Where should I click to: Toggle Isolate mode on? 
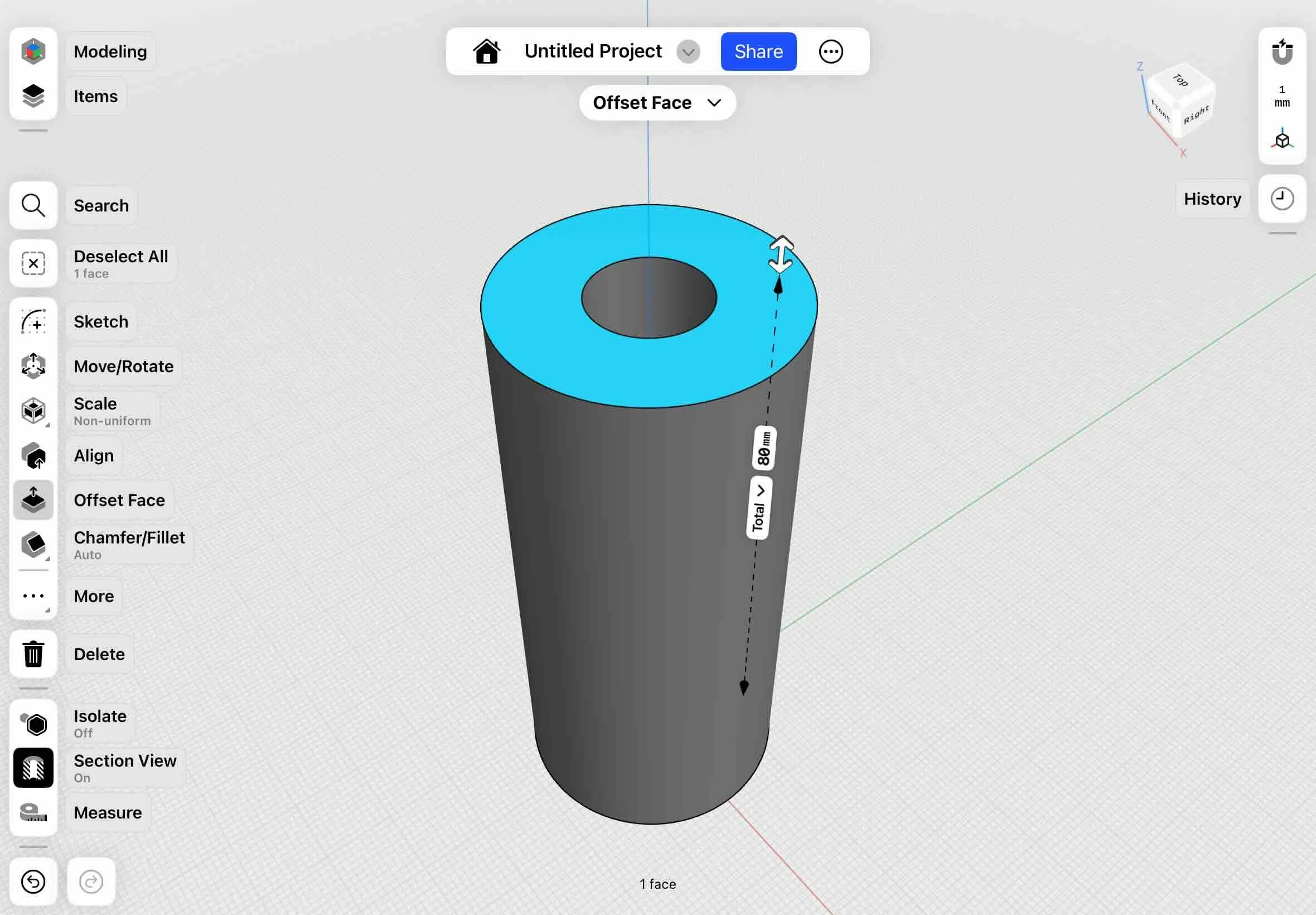pos(33,724)
